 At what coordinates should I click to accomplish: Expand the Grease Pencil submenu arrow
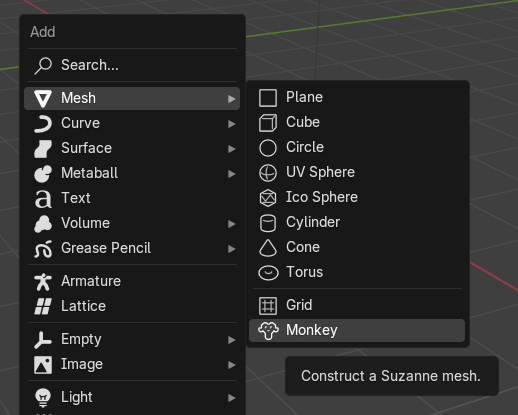pos(231,249)
